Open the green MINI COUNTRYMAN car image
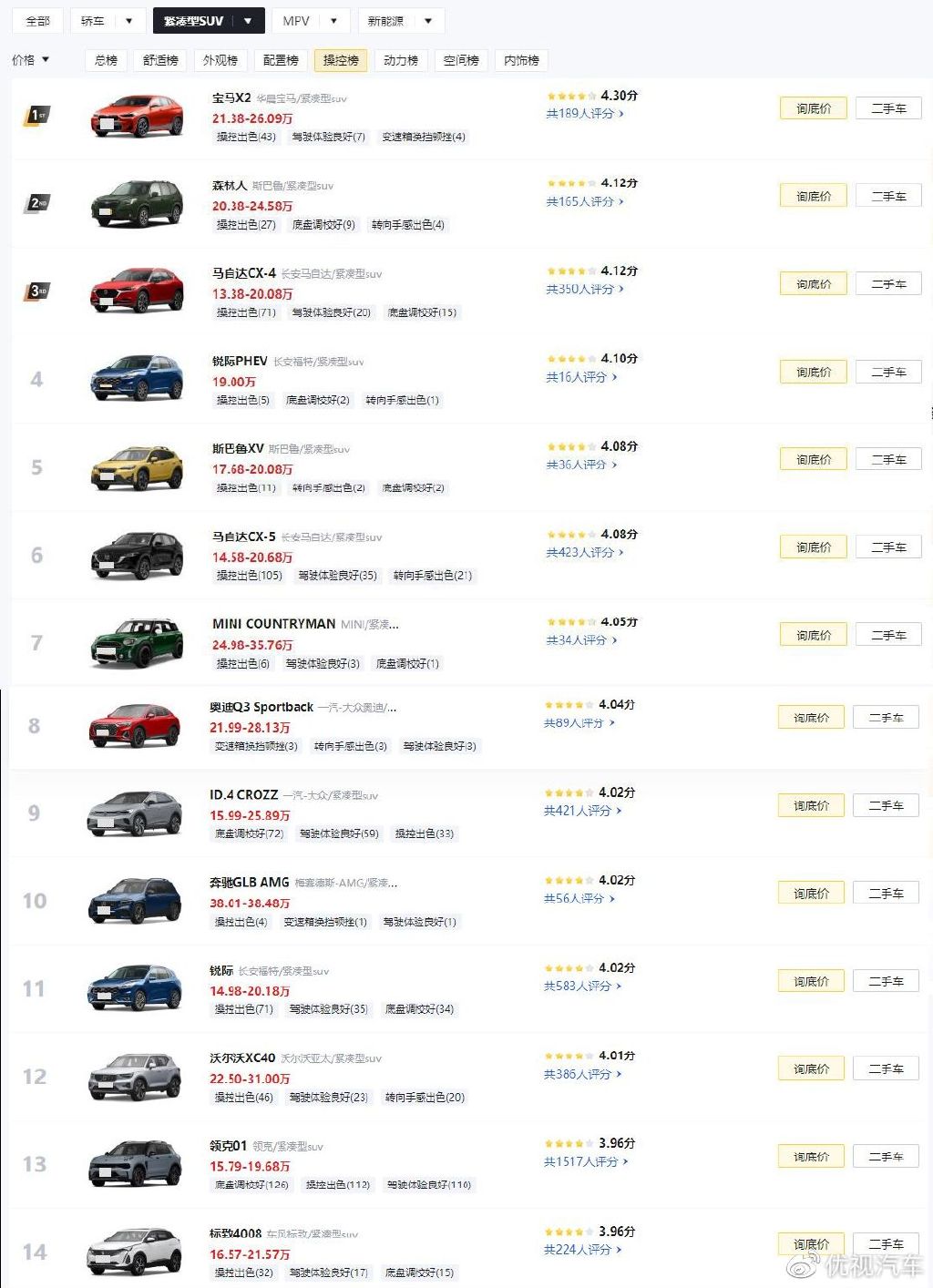This screenshot has height=1288, width=933. [x=137, y=642]
